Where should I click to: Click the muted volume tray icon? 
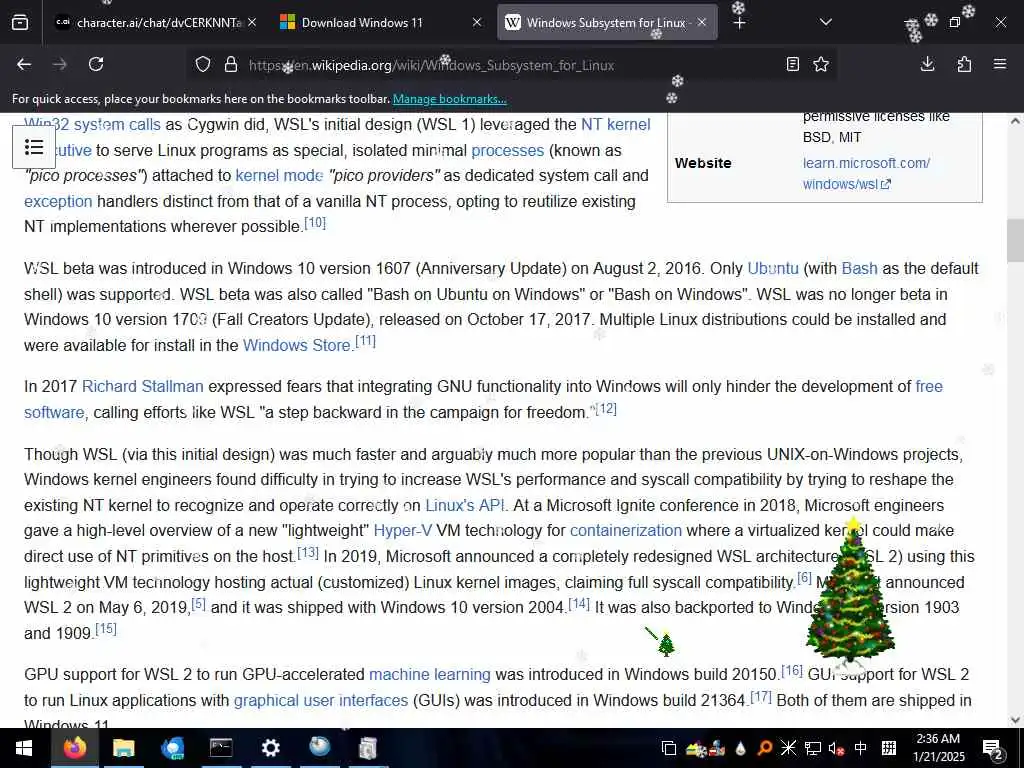pyautogui.click(x=837, y=748)
